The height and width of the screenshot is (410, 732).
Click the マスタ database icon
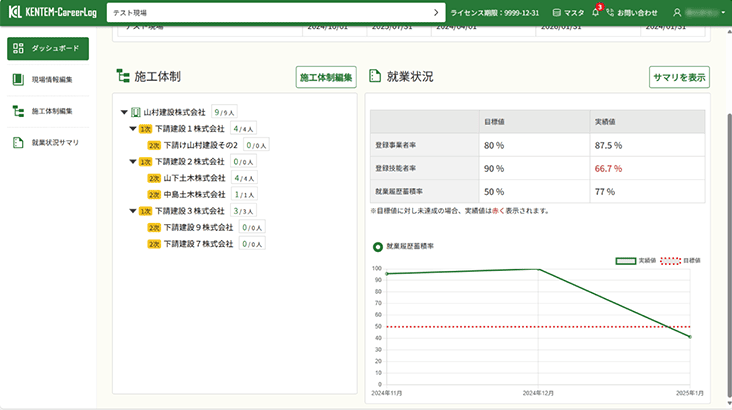(x=558, y=12)
